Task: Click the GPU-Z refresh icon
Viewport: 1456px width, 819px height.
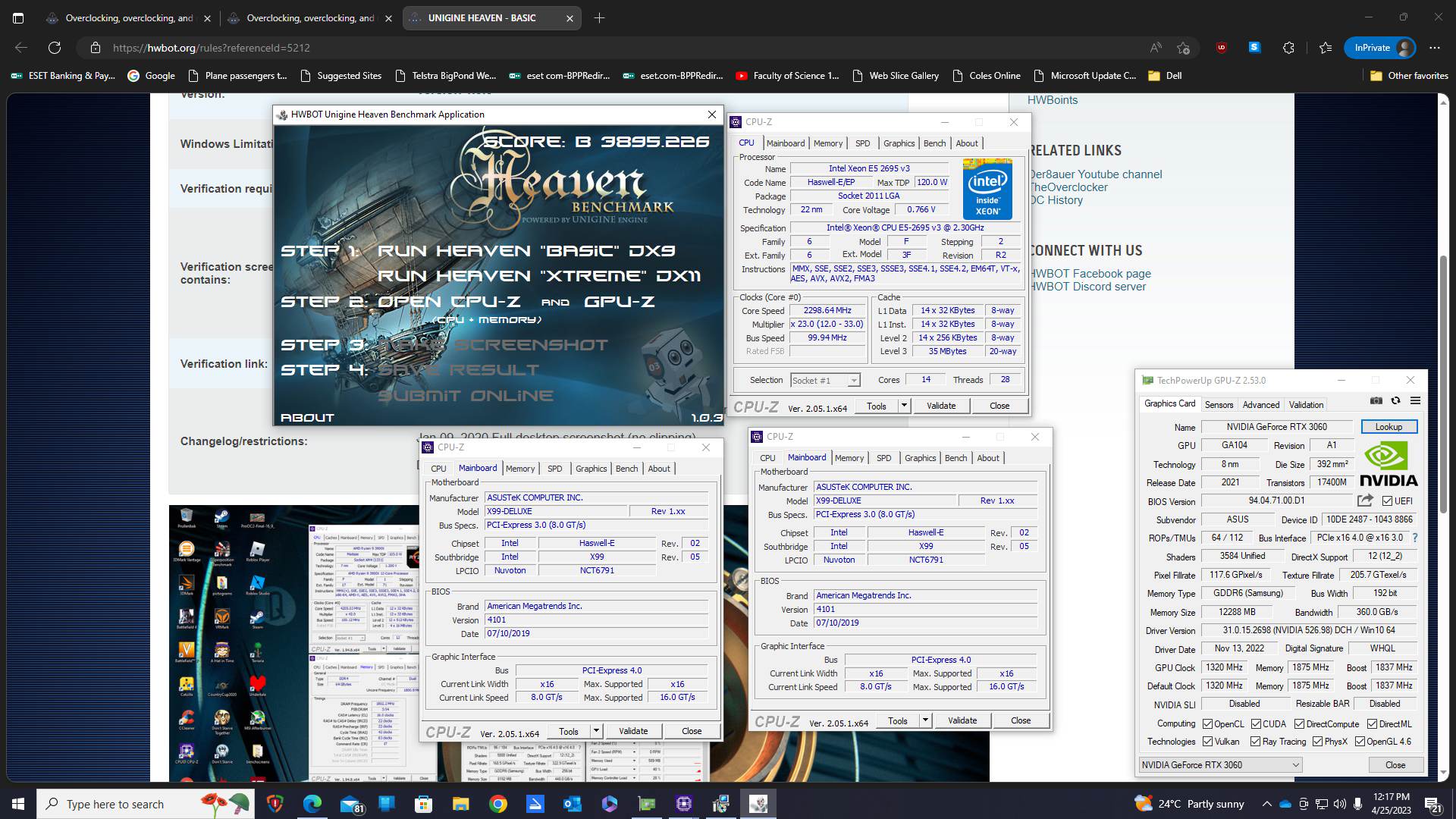Action: 1395,400
